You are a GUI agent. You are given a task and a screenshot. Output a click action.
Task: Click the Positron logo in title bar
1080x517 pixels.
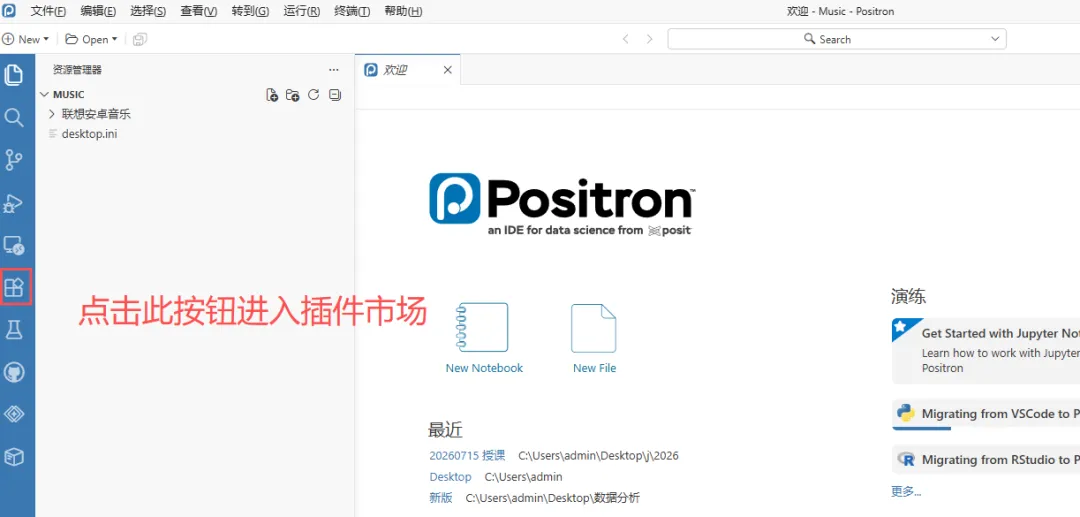(x=10, y=11)
